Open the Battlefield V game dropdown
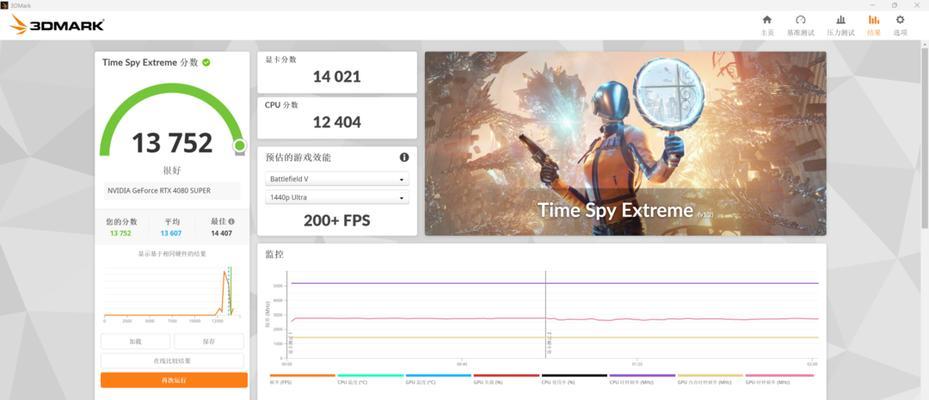 tap(337, 179)
